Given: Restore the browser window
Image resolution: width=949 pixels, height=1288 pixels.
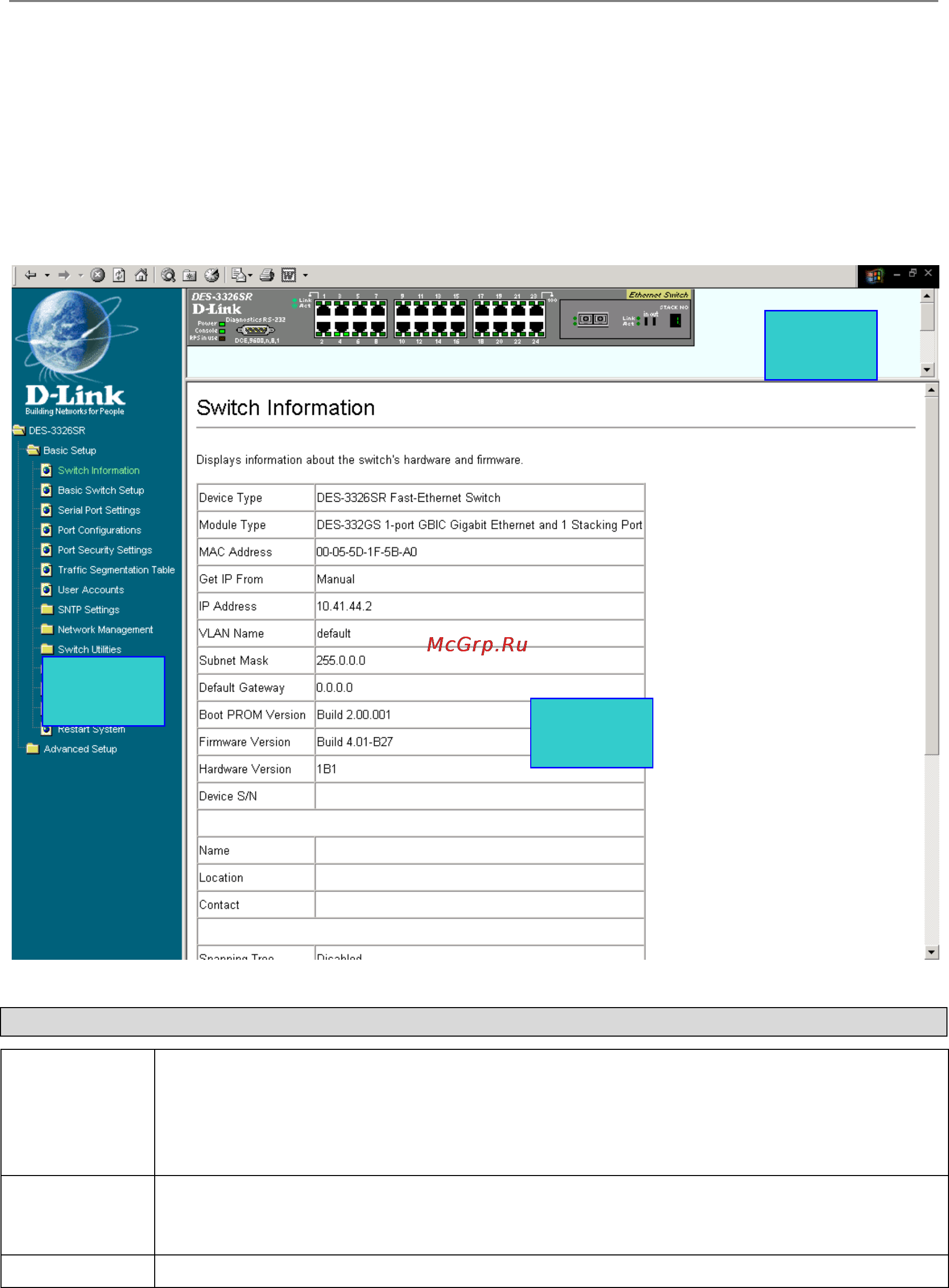Looking at the screenshot, I should [913, 273].
